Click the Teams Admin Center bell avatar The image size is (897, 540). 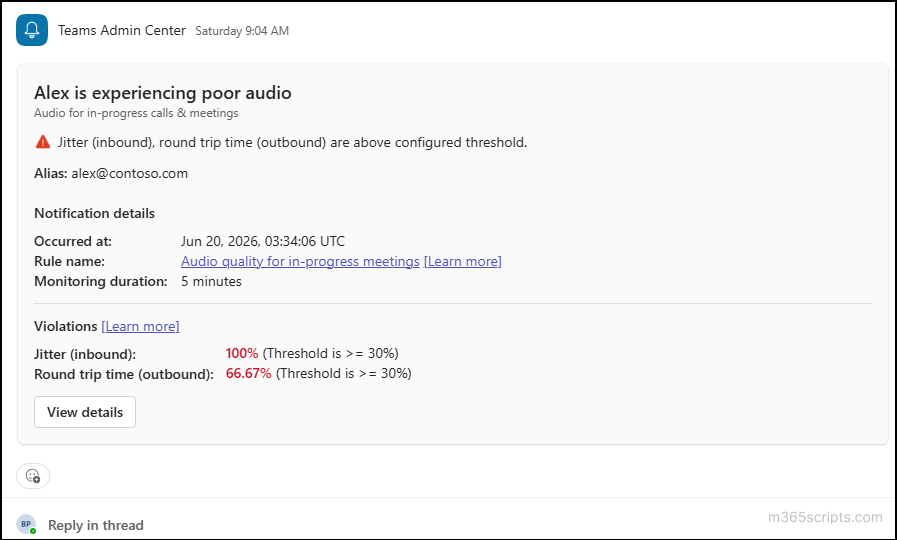tap(32, 30)
